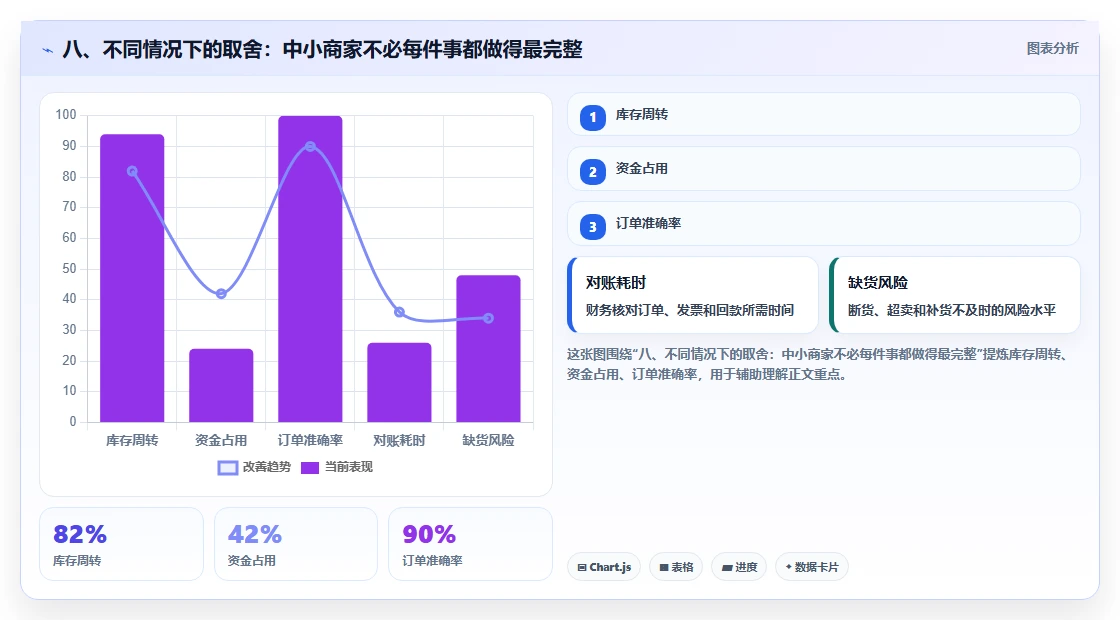The height and width of the screenshot is (620, 1120).
Task: Click numbered badge 3 for 订单准确率
Action: click(x=593, y=227)
